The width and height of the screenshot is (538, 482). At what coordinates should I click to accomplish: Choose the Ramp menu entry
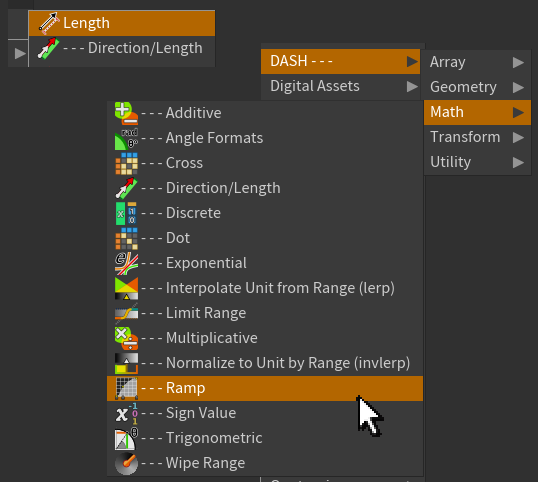(265, 388)
